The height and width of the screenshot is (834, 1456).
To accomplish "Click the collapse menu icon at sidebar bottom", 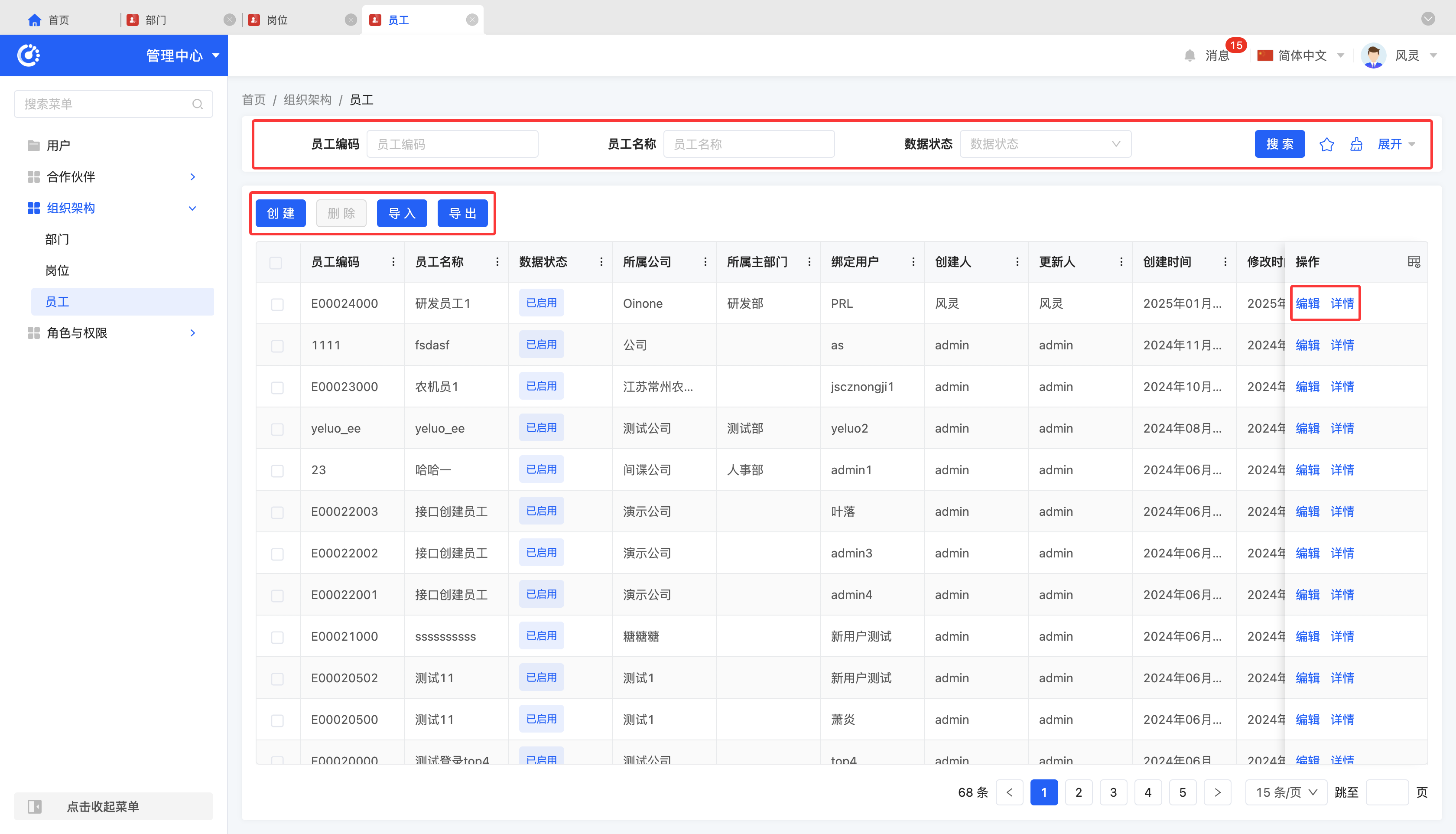I will point(35,807).
